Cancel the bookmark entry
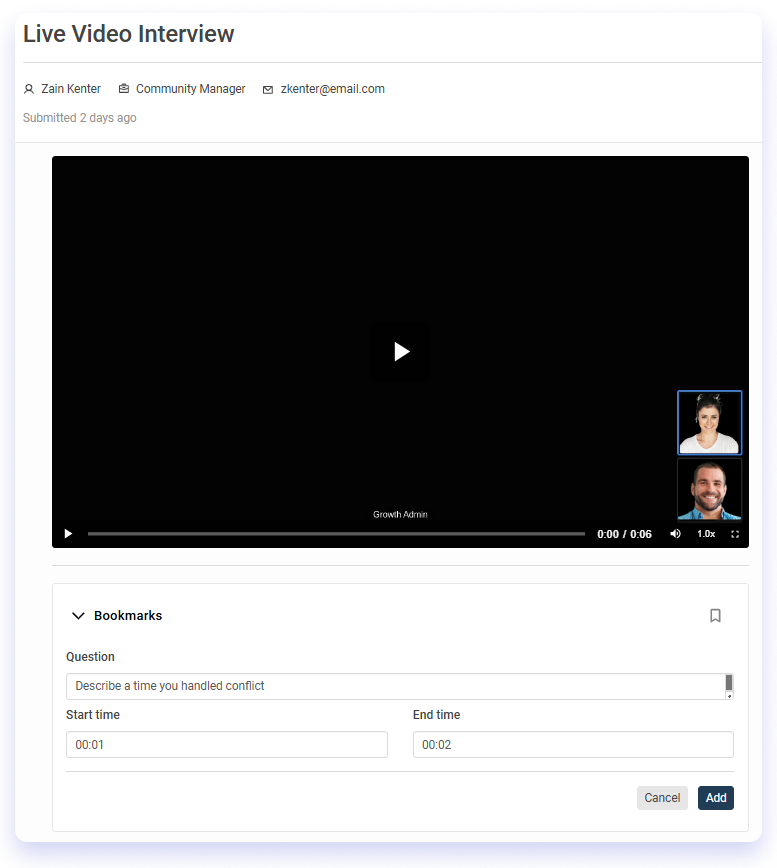 tap(662, 798)
